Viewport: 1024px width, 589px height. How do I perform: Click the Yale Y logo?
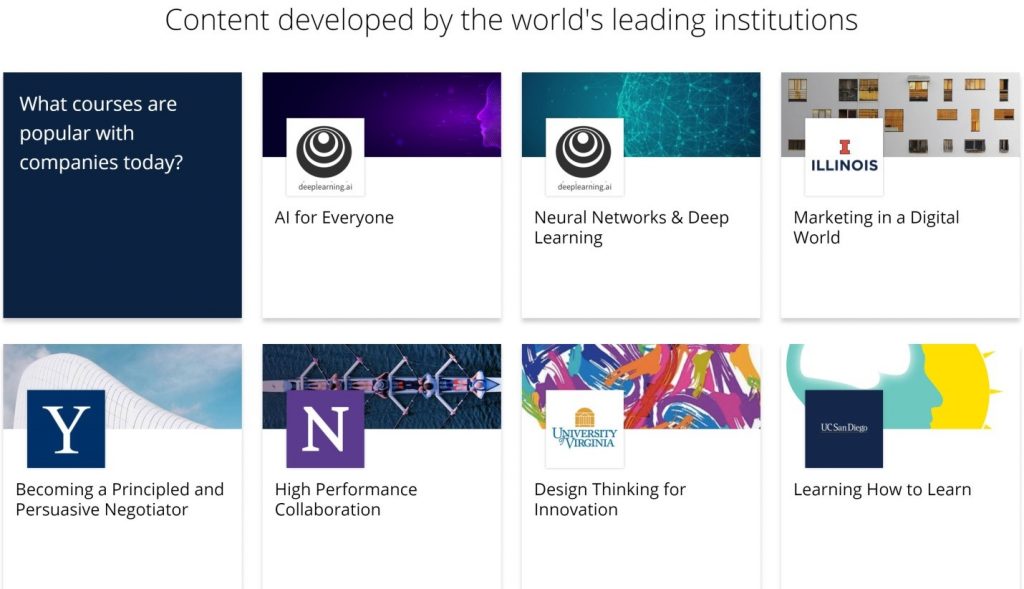(66, 429)
